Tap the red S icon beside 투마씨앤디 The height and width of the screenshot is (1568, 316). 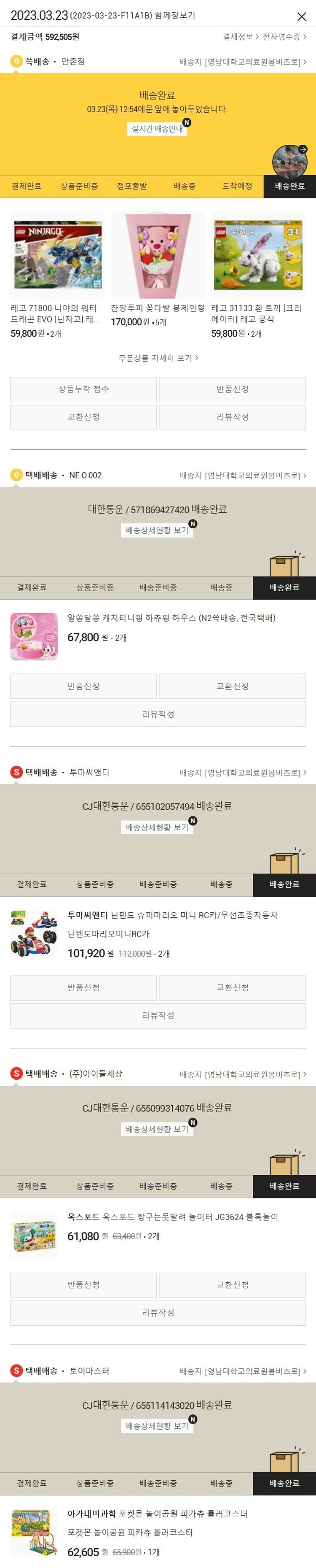[17, 773]
